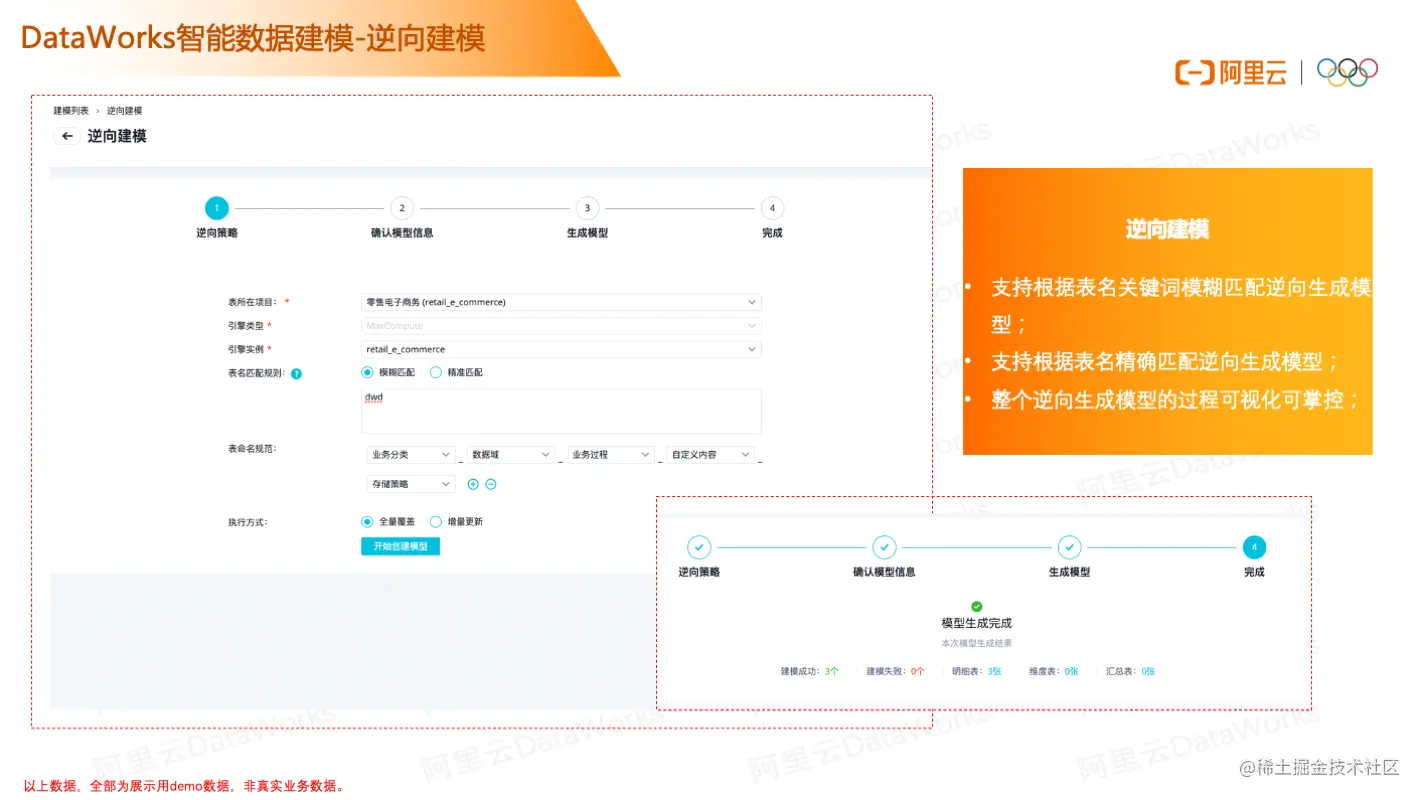Select the 模糊匹配 radio button
Viewport: 1422px width, 800px height.
pyautogui.click(x=367, y=372)
